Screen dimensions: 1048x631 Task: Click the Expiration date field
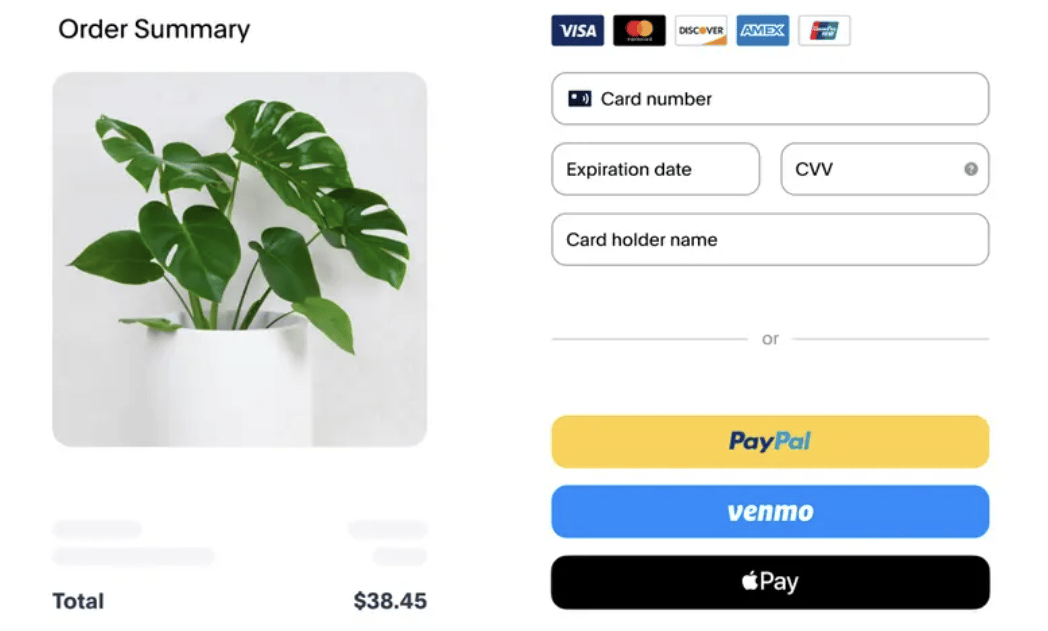[656, 169]
